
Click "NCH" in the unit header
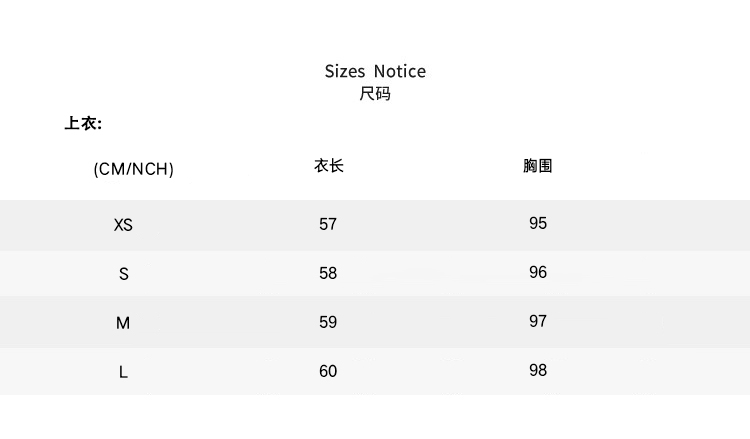[152, 169]
